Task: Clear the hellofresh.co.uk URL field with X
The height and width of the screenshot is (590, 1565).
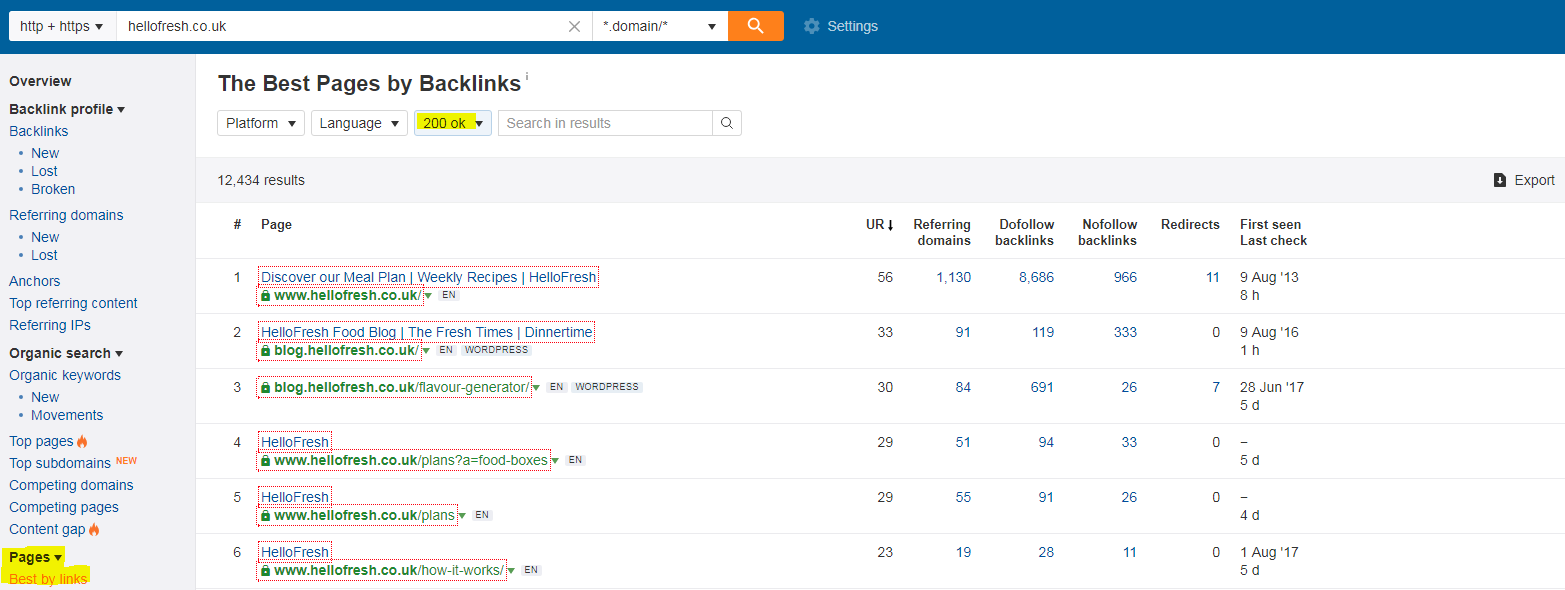Action: [574, 27]
